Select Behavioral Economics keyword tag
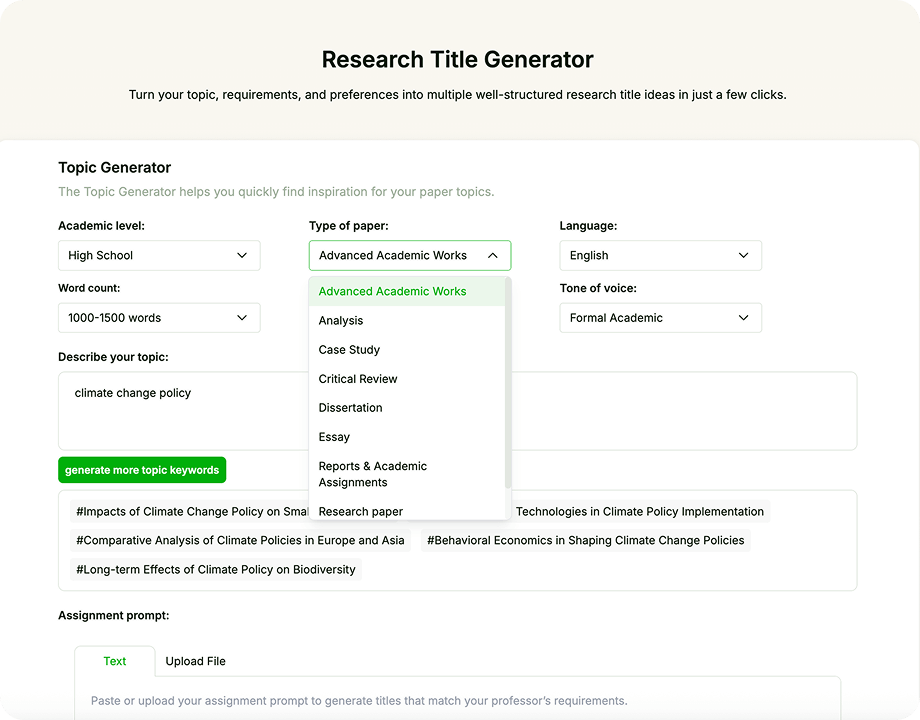This screenshot has width=920, height=720. (x=585, y=540)
